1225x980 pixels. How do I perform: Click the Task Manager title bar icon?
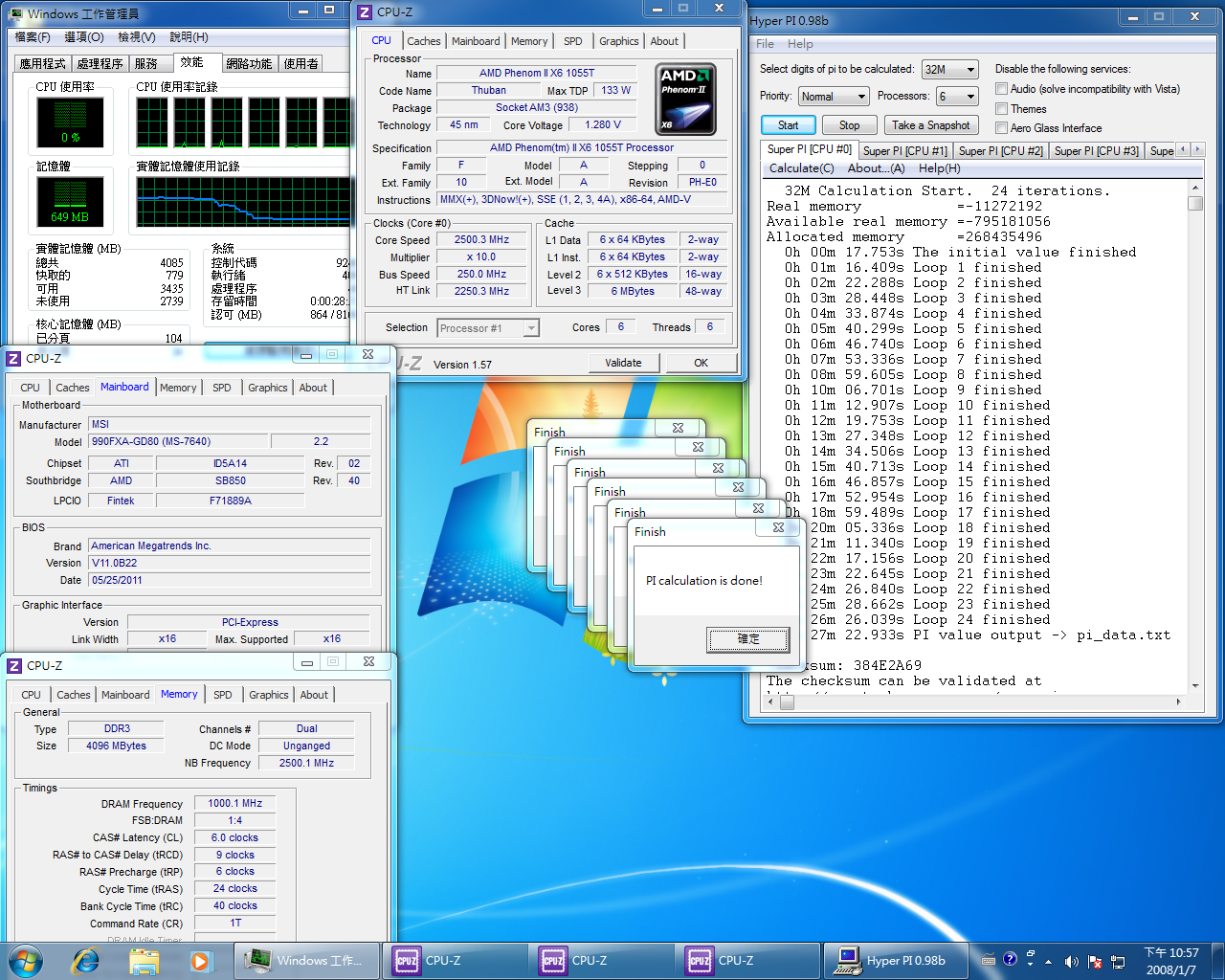point(15,12)
